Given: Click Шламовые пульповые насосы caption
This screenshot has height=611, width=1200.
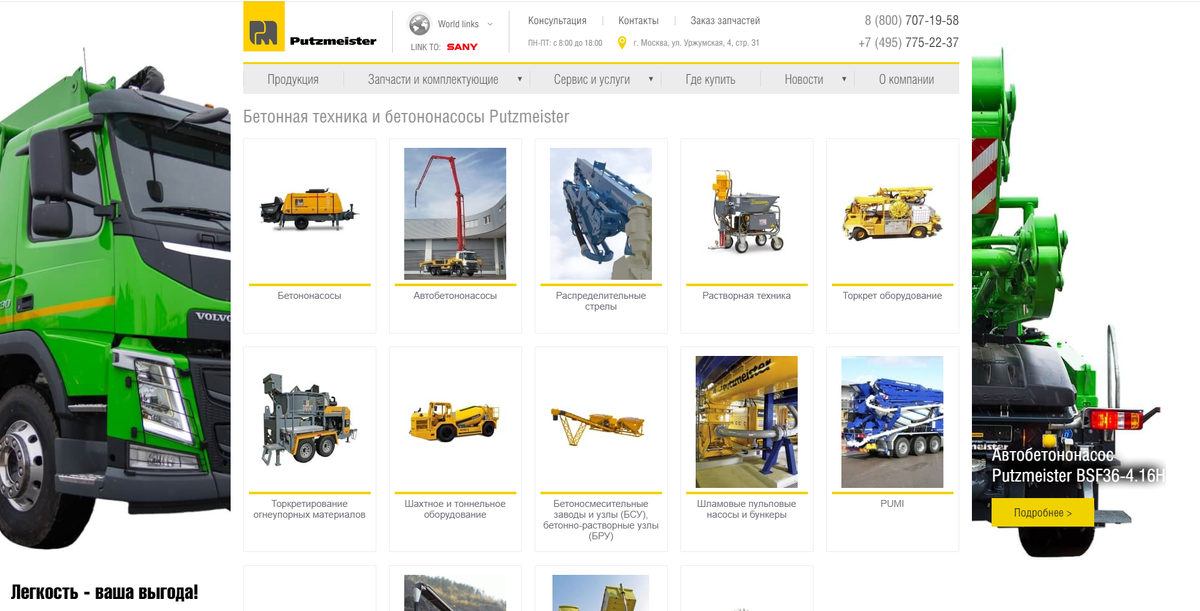Looking at the screenshot, I should coord(746,509).
